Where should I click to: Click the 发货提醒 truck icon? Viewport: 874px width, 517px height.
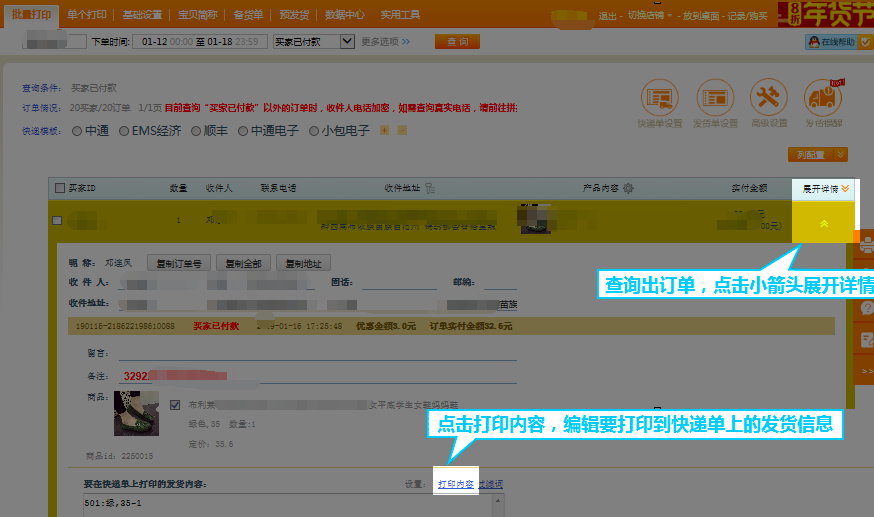[824, 98]
